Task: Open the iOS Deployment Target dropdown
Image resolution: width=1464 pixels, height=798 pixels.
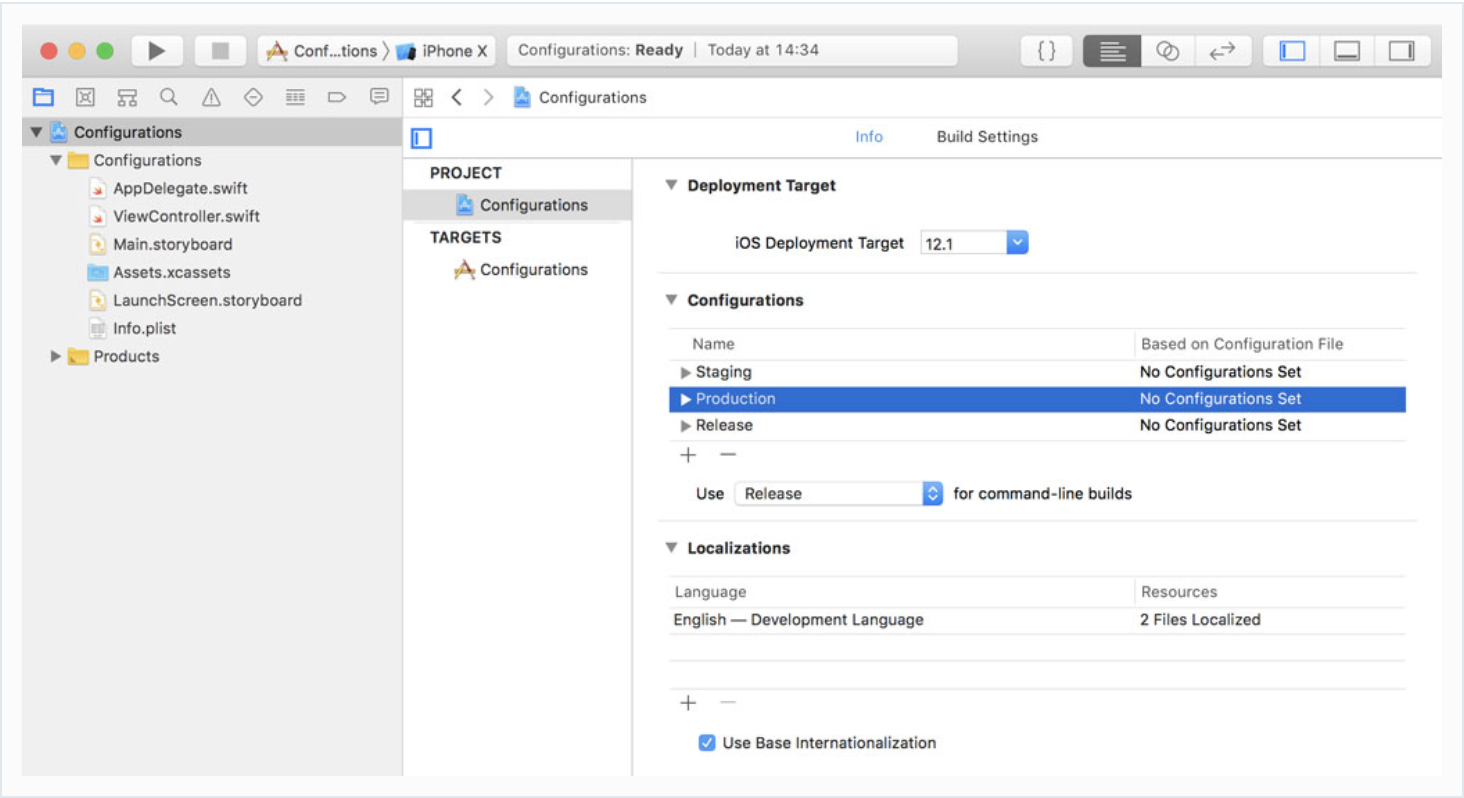Action: pyautogui.click(x=1017, y=243)
